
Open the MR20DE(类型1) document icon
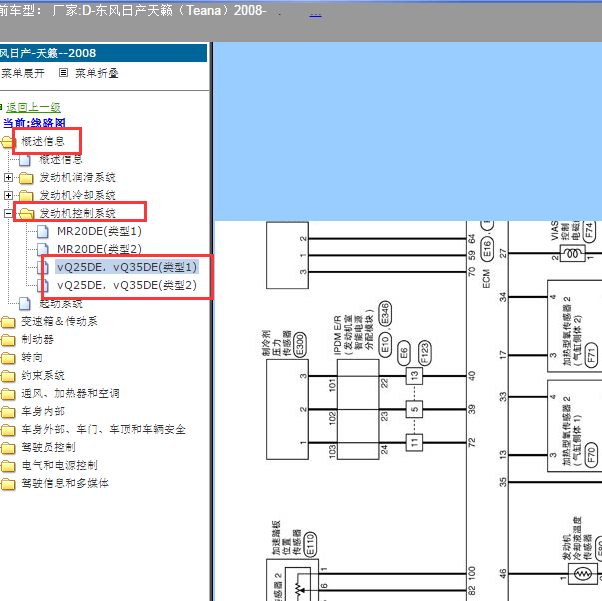(x=43, y=232)
